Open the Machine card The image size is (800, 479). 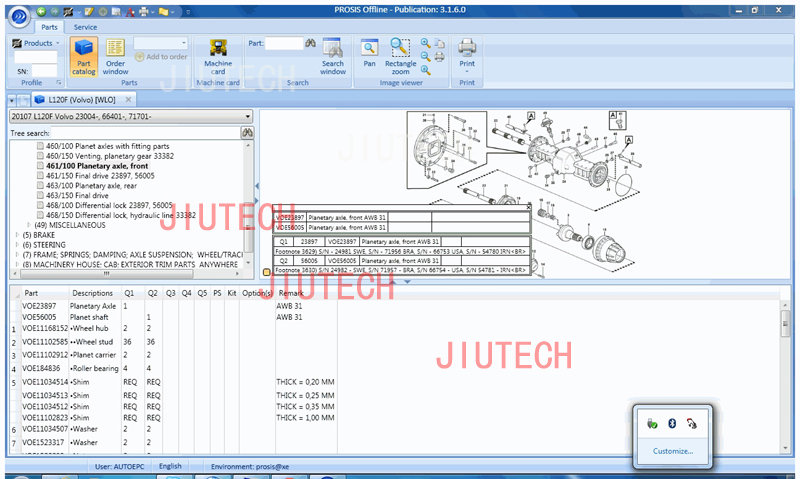[x=218, y=57]
